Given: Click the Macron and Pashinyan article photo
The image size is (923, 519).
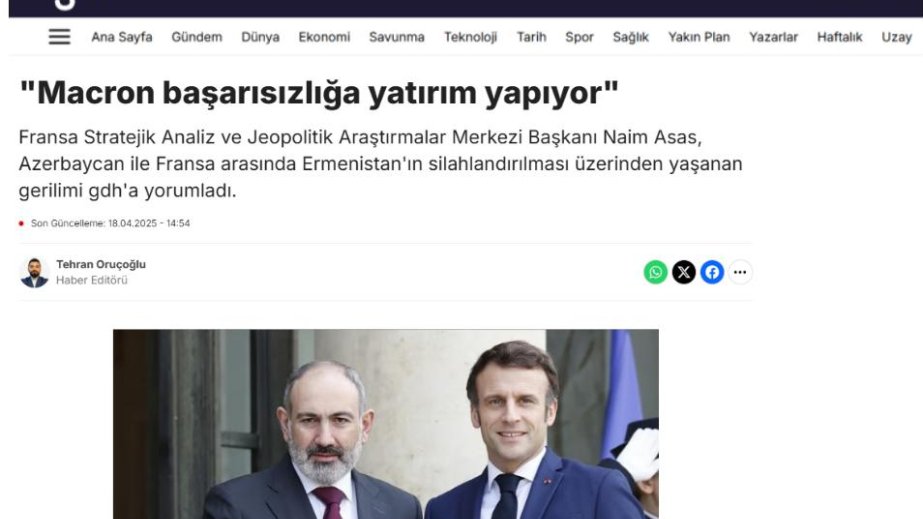Looking at the screenshot, I should click(x=386, y=424).
